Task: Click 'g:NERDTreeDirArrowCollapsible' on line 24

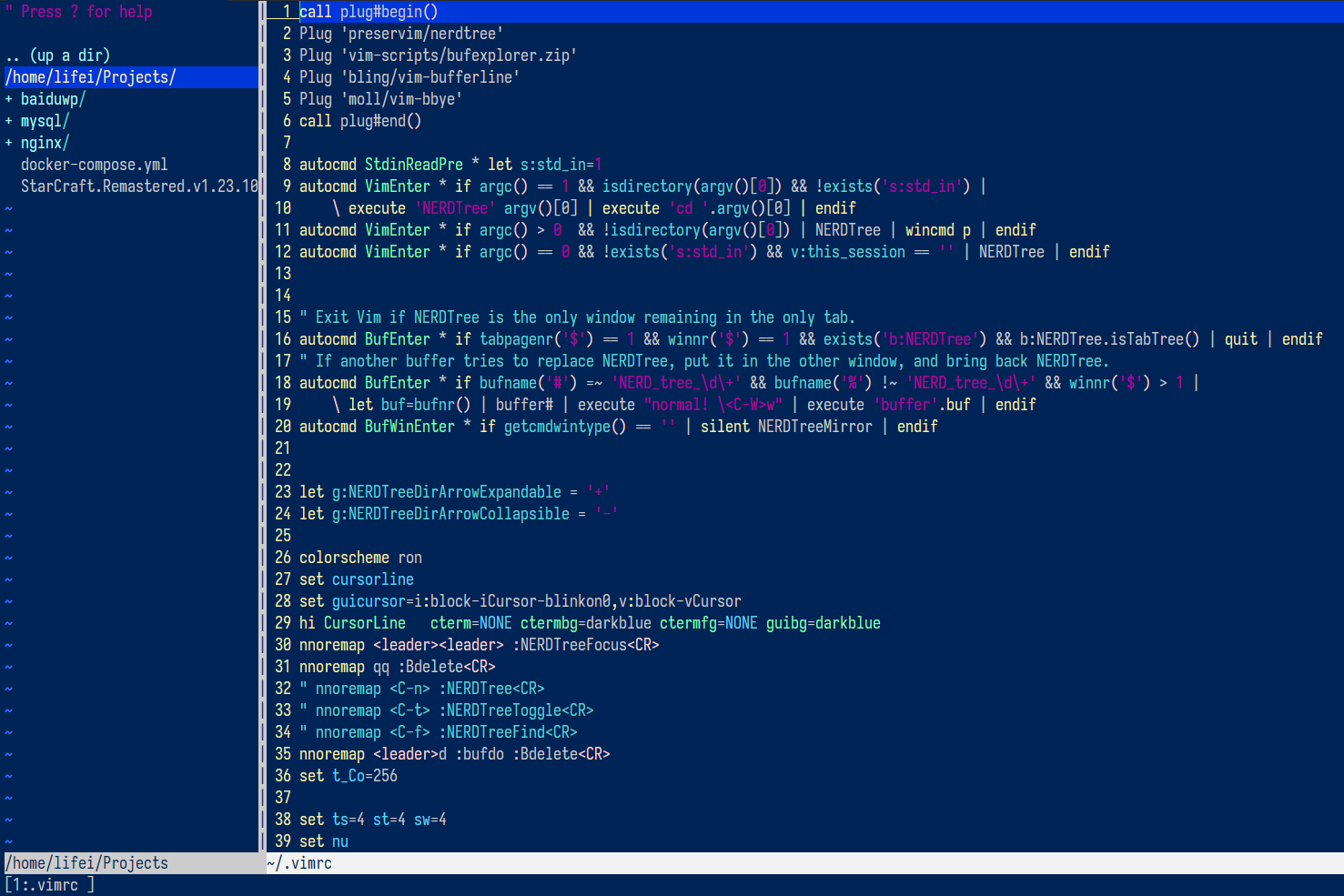Action: [x=450, y=514]
